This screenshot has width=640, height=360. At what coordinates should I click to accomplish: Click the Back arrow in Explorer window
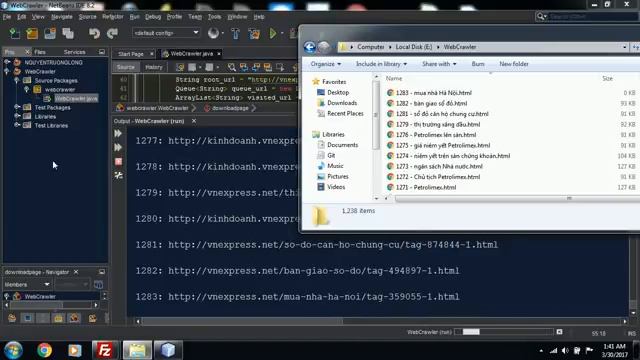tap(309, 47)
